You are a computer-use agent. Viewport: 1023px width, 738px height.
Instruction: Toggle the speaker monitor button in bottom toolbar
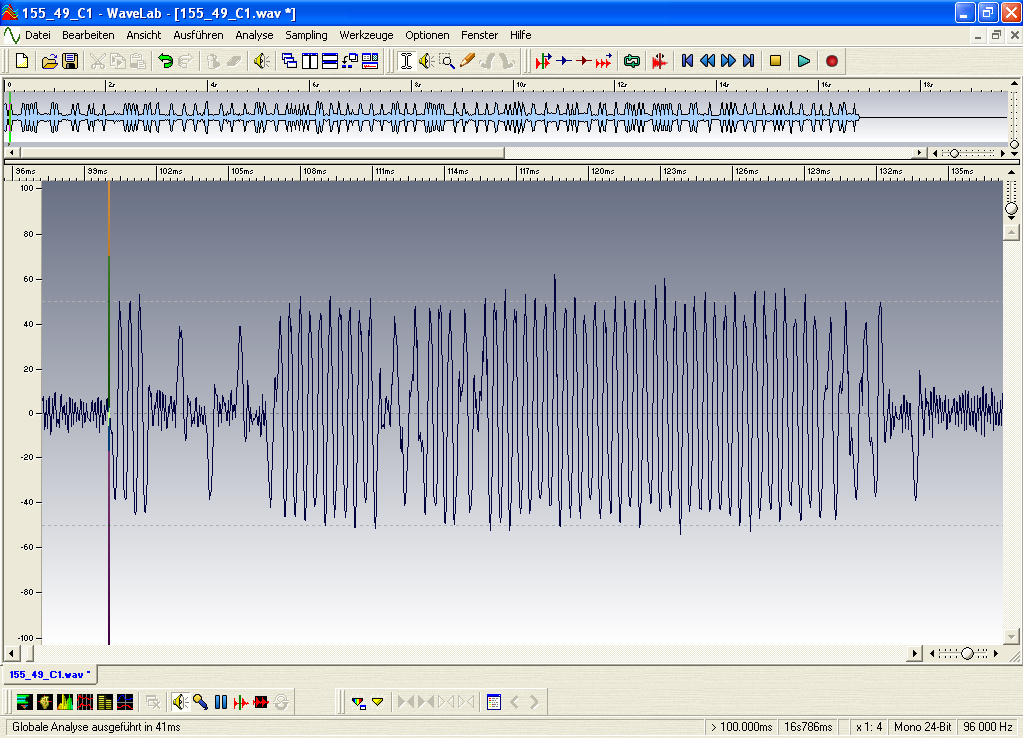coord(180,702)
